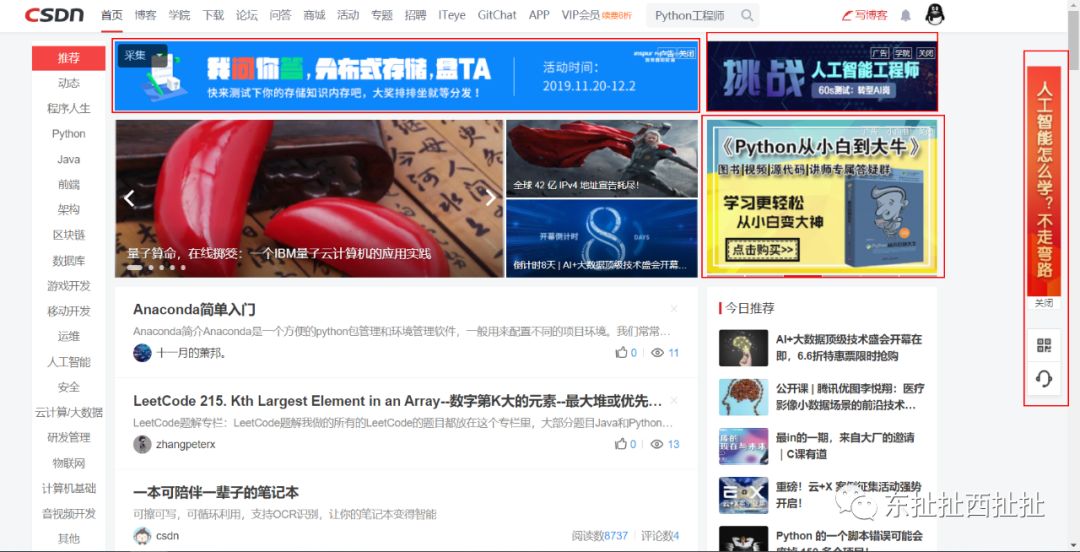Select the 云计算/大数据 category
Screen dimensions: 1080x552
point(68,412)
